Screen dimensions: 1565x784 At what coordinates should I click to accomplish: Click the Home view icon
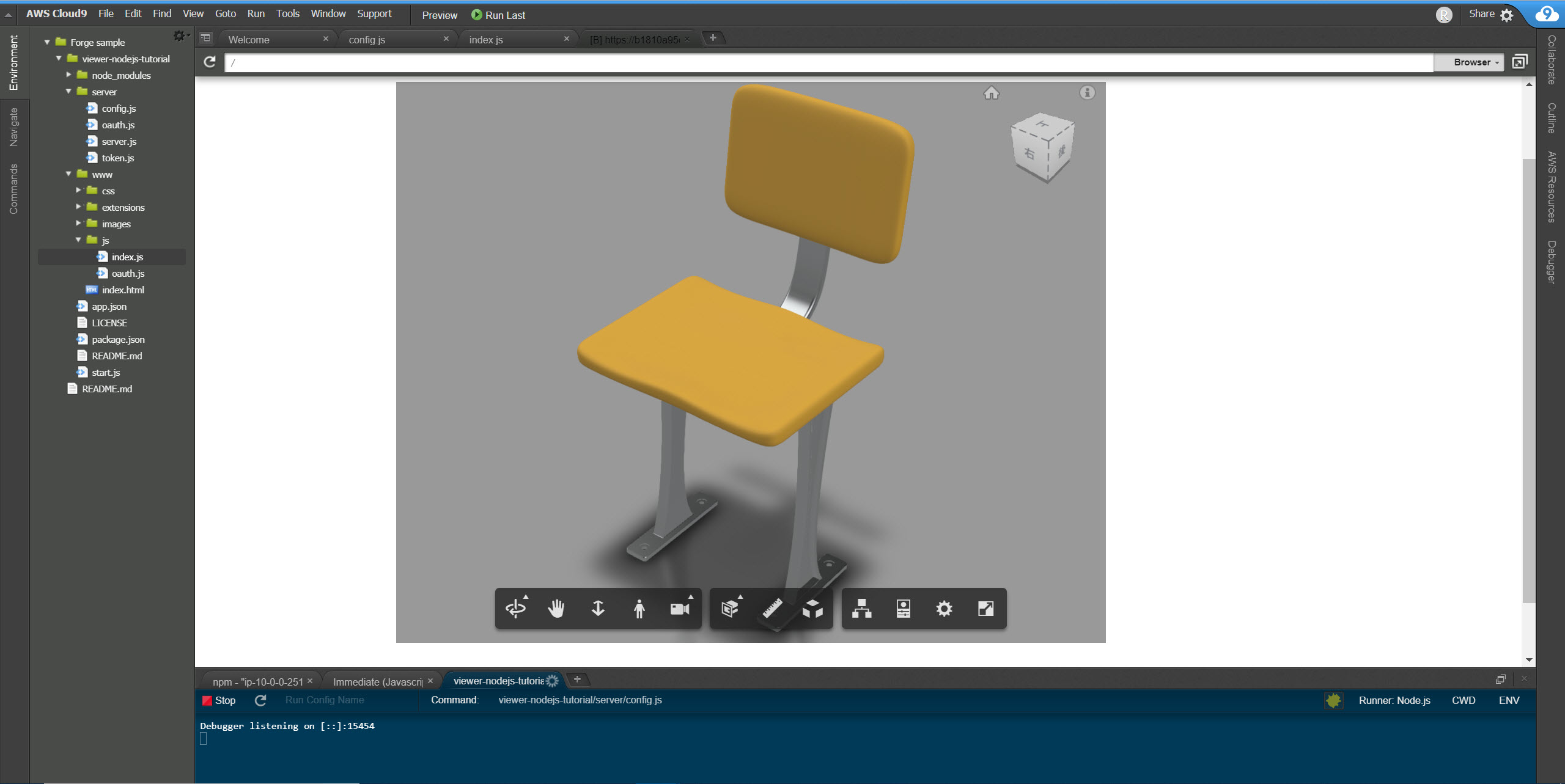991,93
